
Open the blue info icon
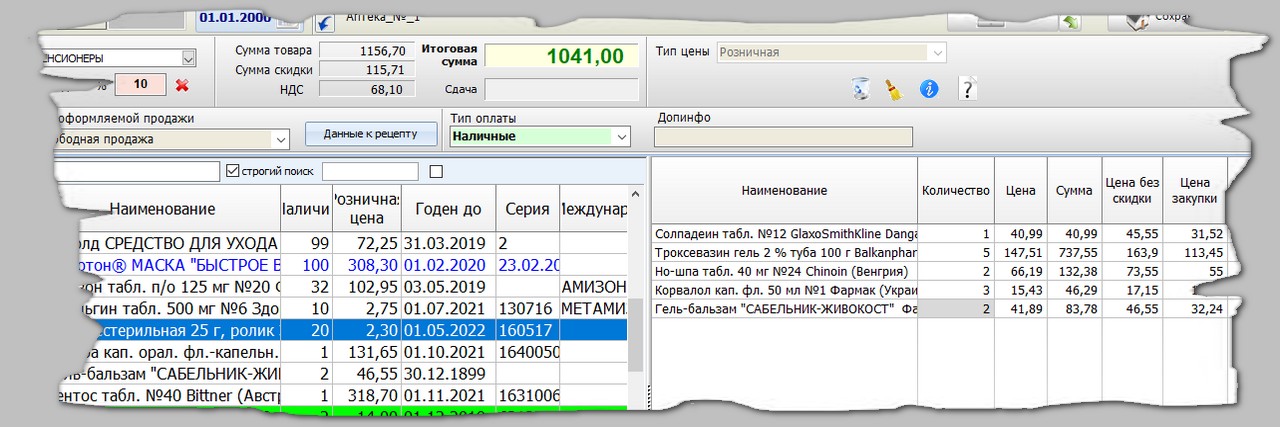click(x=929, y=89)
